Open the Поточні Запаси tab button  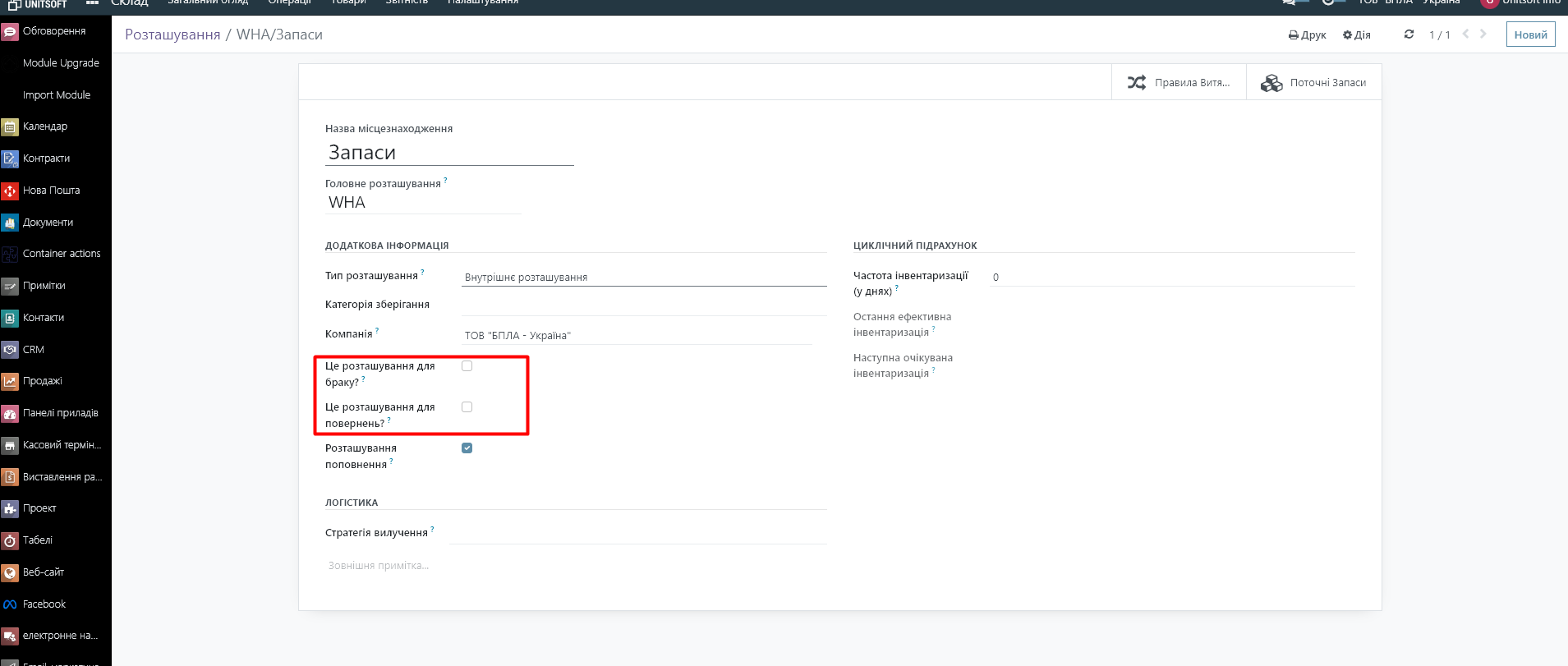click(1313, 83)
